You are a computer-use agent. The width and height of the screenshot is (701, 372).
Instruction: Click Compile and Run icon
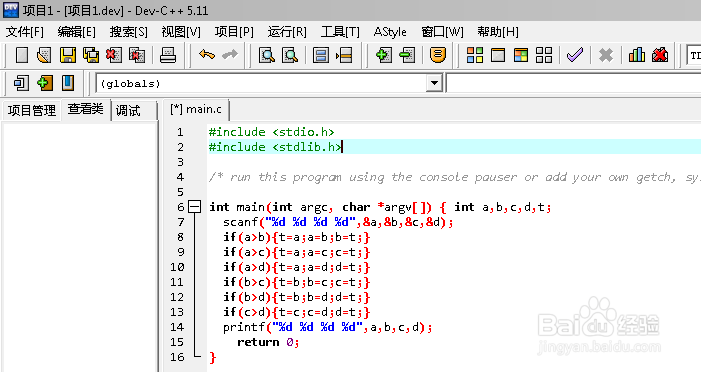point(521,55)
